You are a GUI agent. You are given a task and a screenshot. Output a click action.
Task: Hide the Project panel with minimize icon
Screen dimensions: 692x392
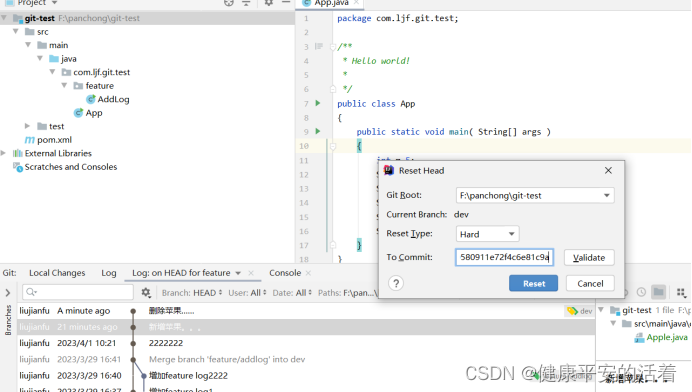[x=286, y=3]
